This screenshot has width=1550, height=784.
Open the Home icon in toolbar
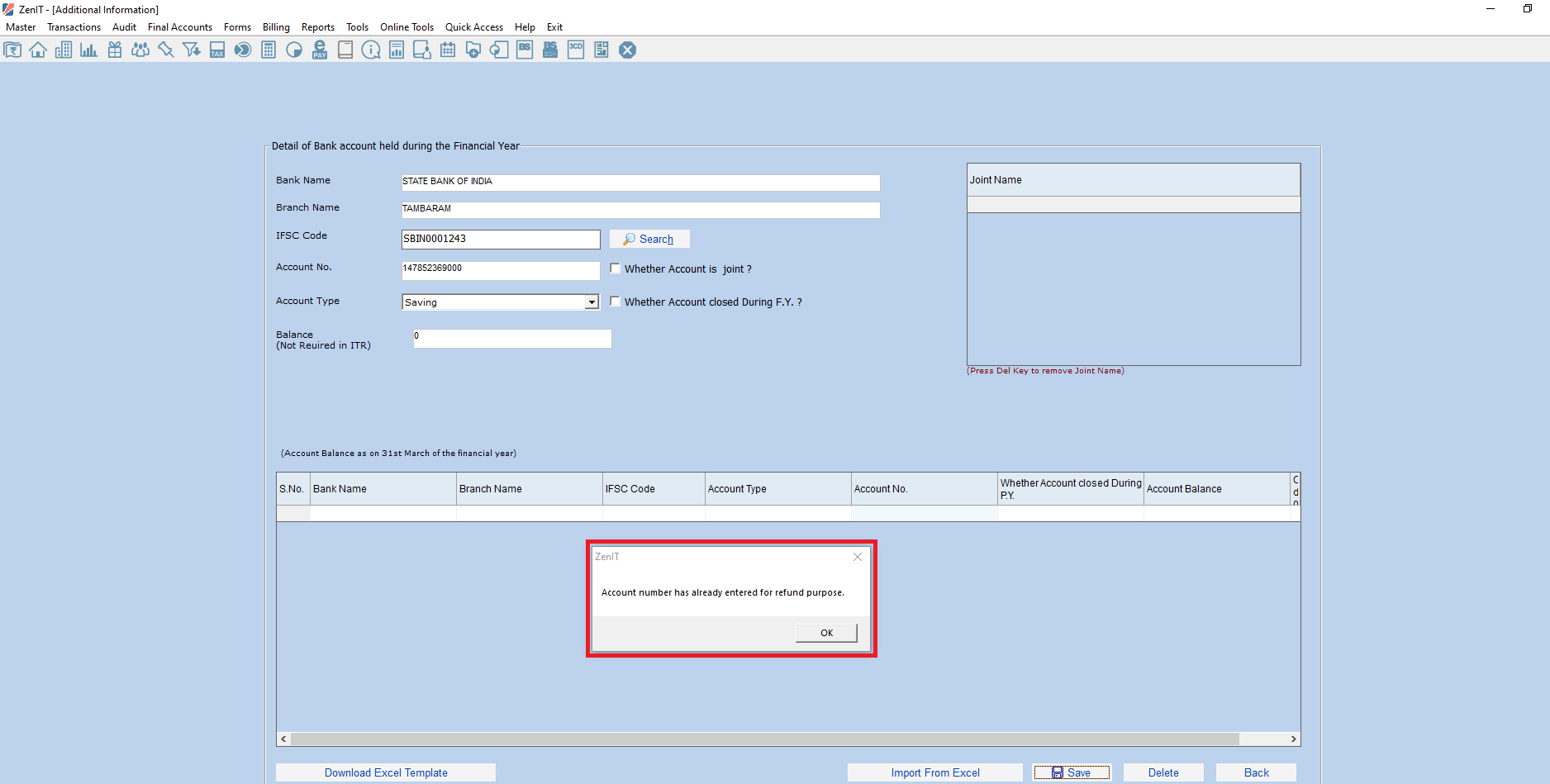coord(38,50)
